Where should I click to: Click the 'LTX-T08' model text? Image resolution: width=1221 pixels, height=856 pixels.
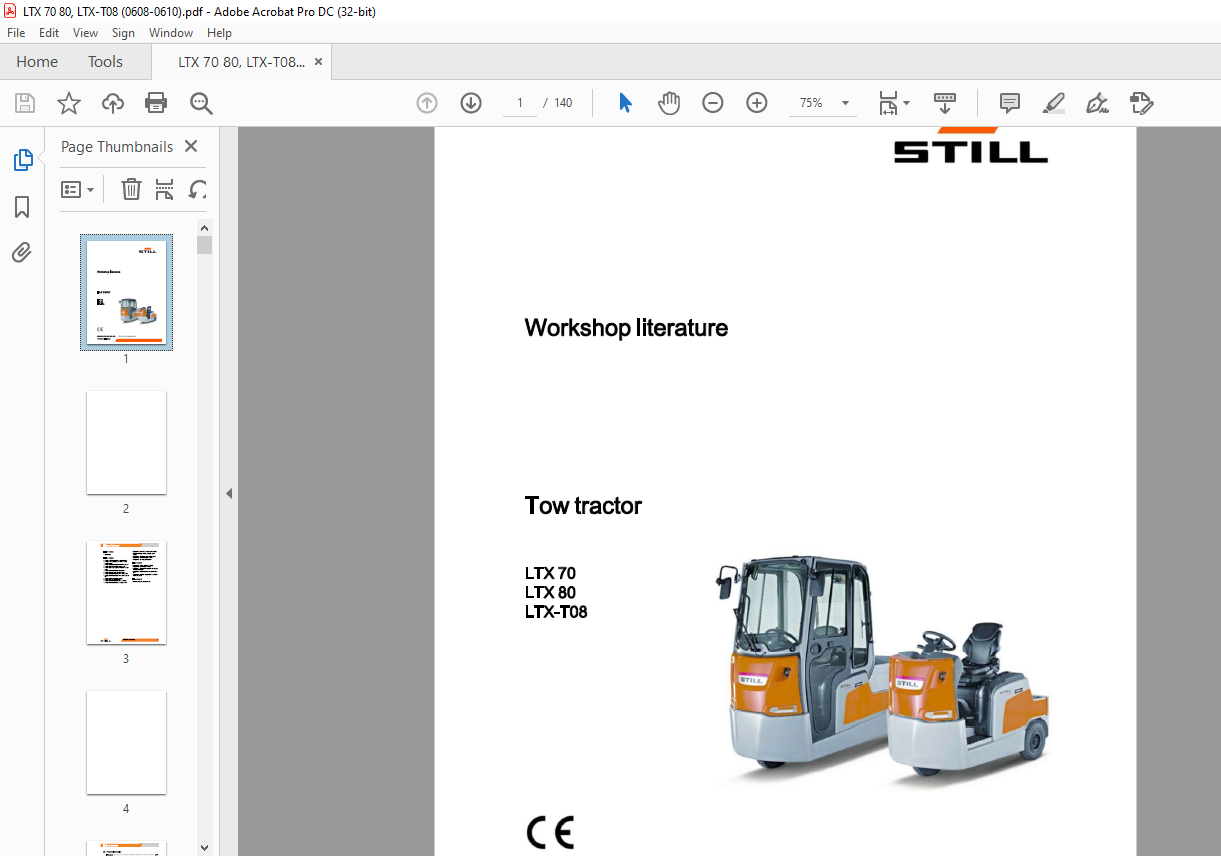click(x=556, y=612)
